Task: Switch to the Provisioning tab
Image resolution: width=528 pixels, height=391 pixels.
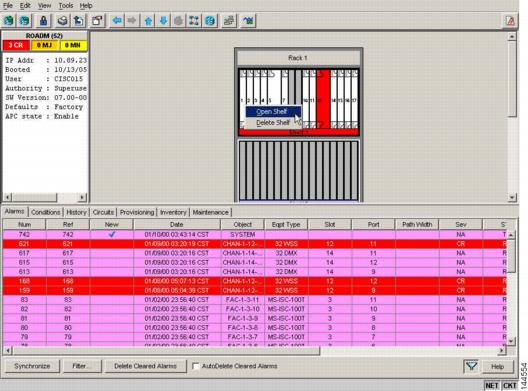Action: click(137, 212)
